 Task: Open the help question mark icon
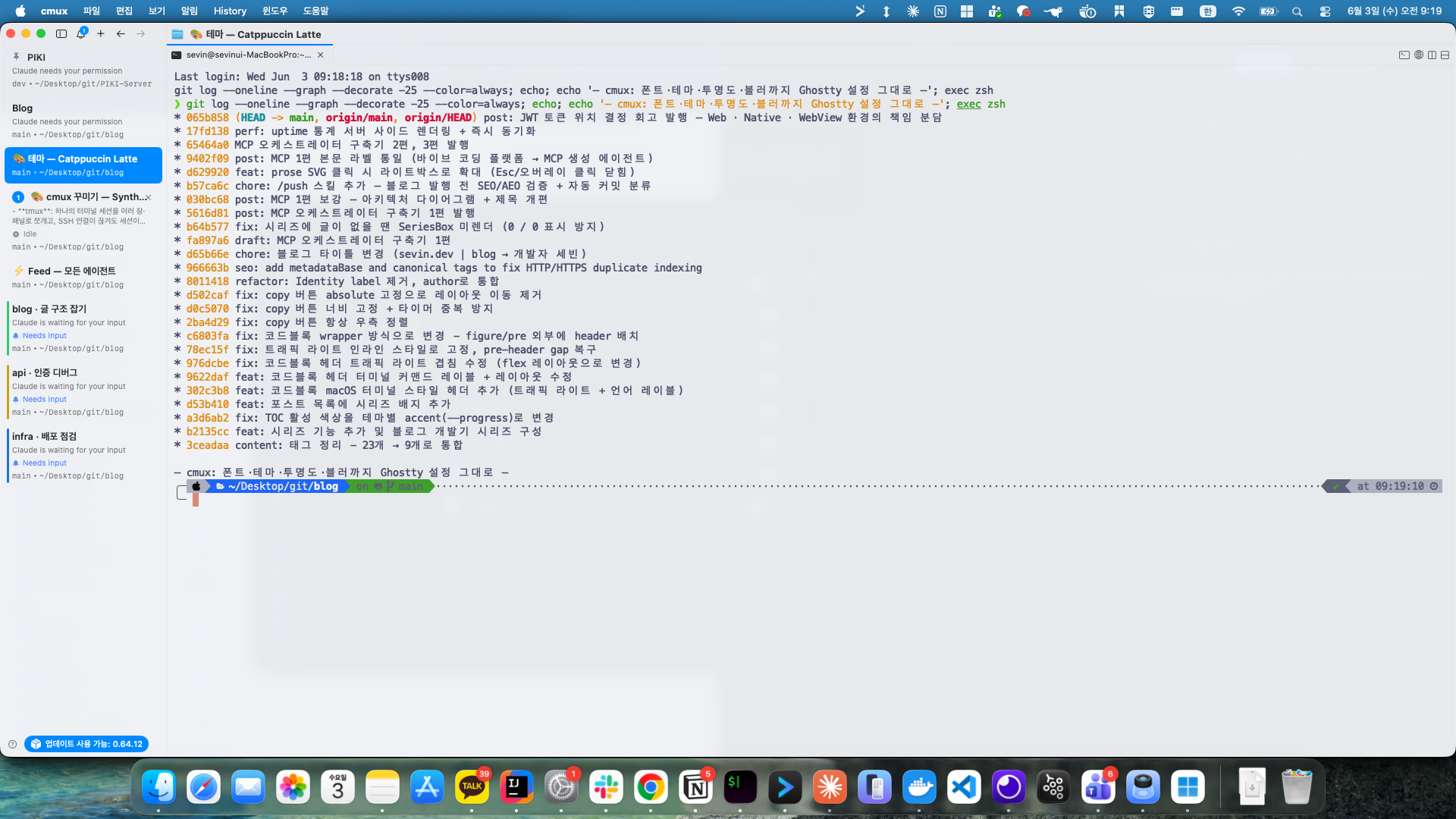pyautogui.click(x=12, y=744)
